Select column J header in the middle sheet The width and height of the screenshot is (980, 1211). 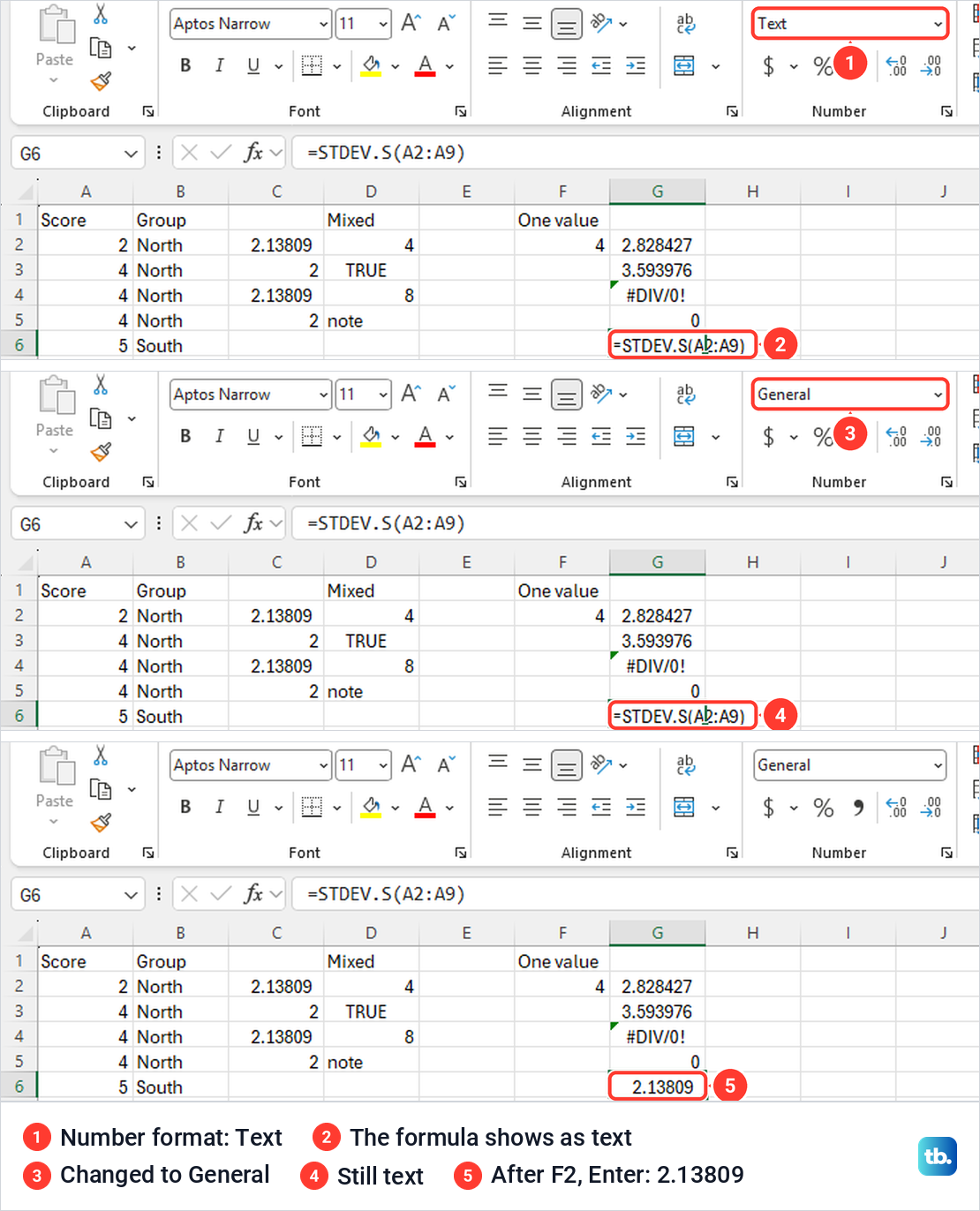point(938,562)
